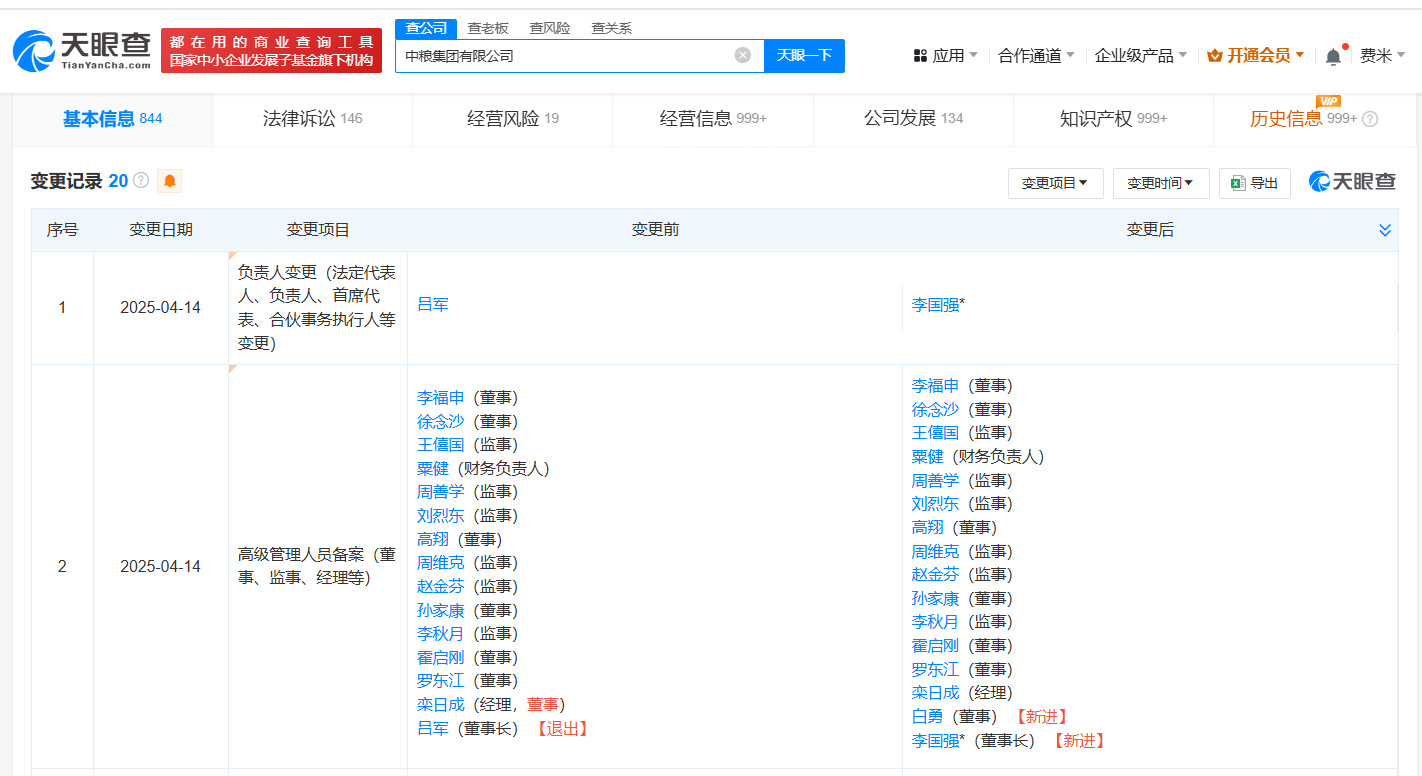Click the red promotional banner

(271, 51)
